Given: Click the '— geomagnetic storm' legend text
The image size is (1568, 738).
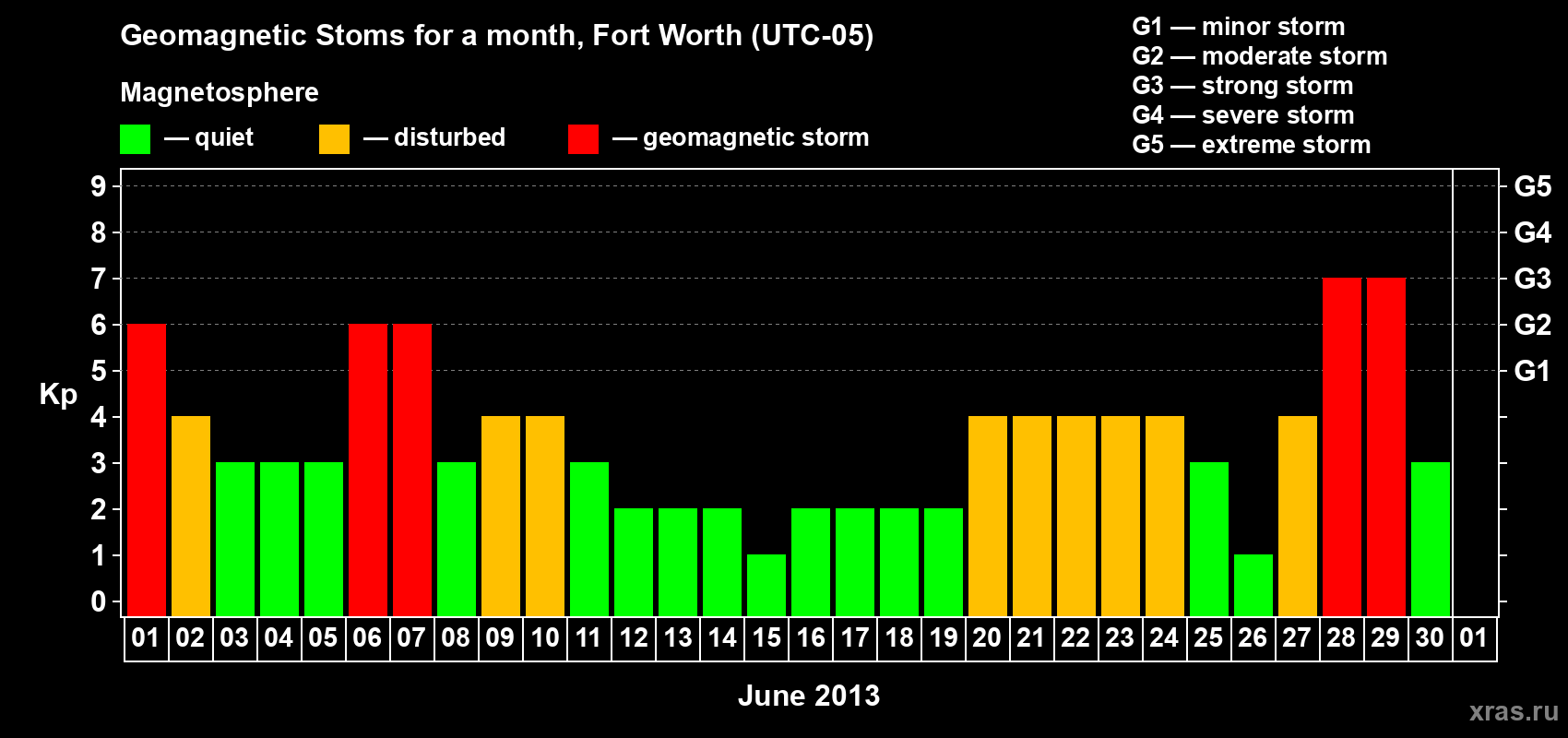Looking at the screenshot, I should [x=741, y=138].
